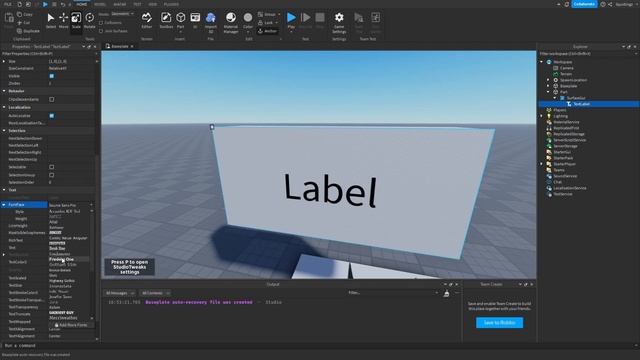
Task: Open the Terrain Editor
Action: 147,20
